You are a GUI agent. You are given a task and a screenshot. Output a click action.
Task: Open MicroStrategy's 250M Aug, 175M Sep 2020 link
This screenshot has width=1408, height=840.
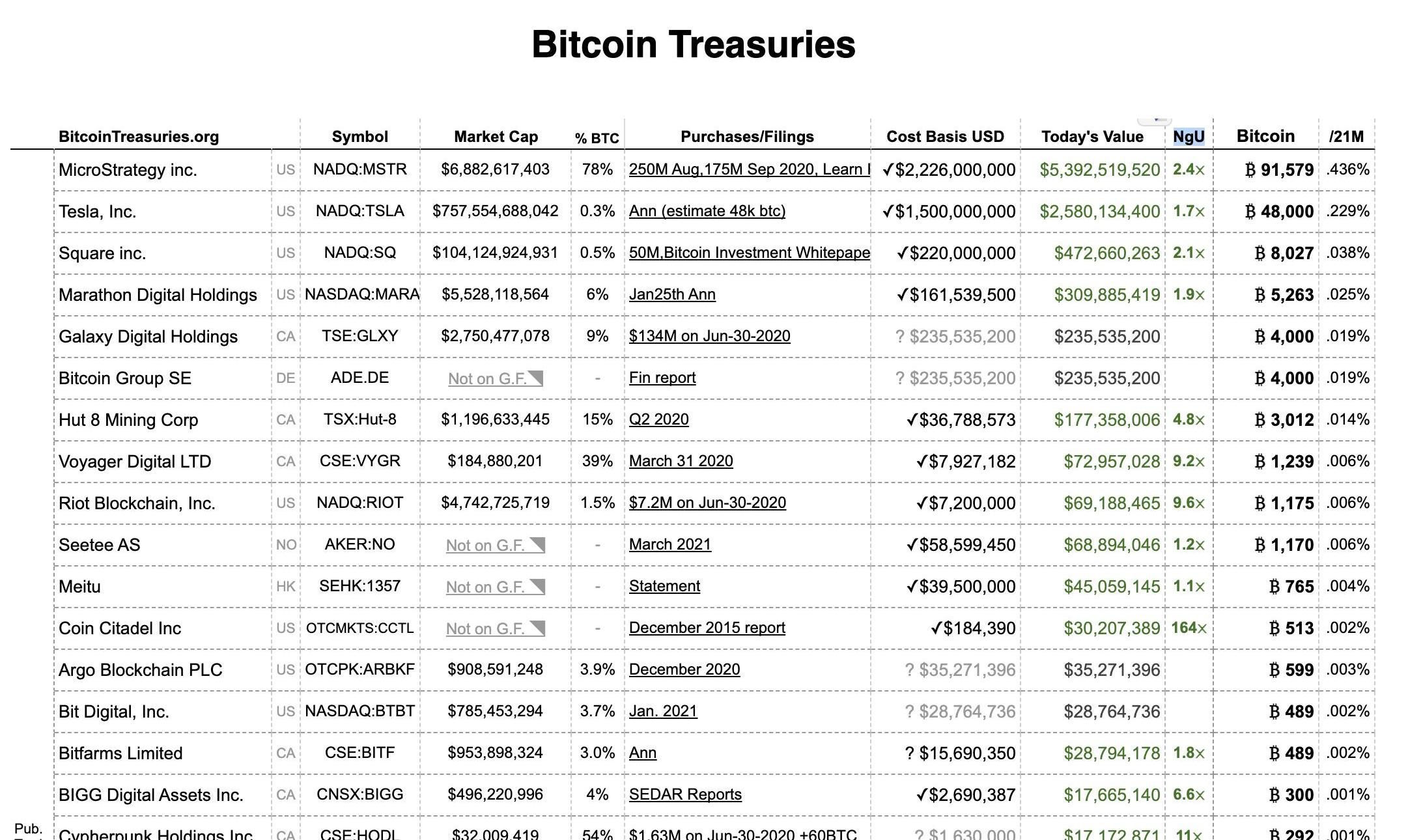[x=749, y=169]
